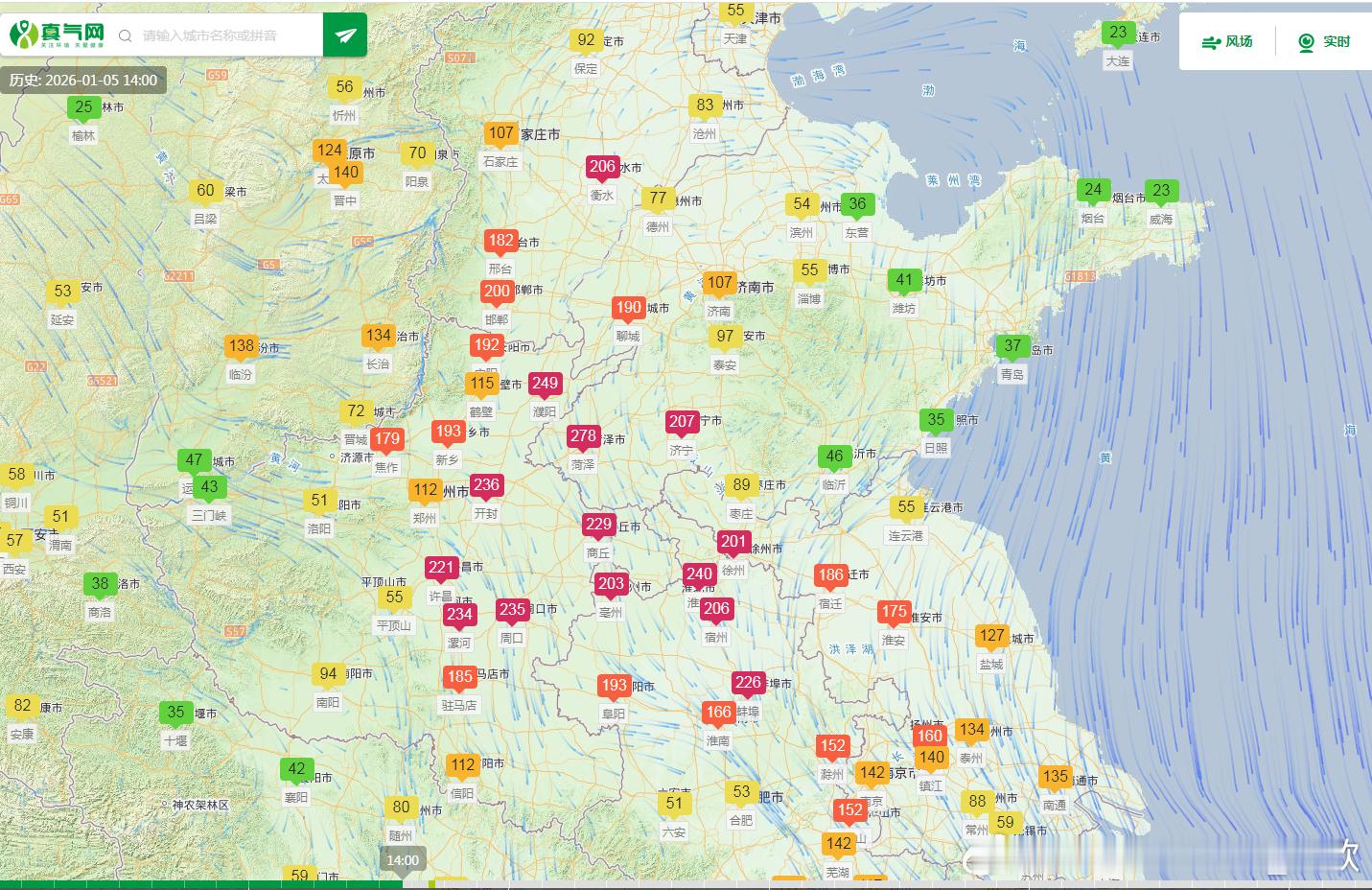Switch to 实时 real-time mode
Image resolution: width=1372 pixels, height=890 pixels.
tap(1324, 41)
